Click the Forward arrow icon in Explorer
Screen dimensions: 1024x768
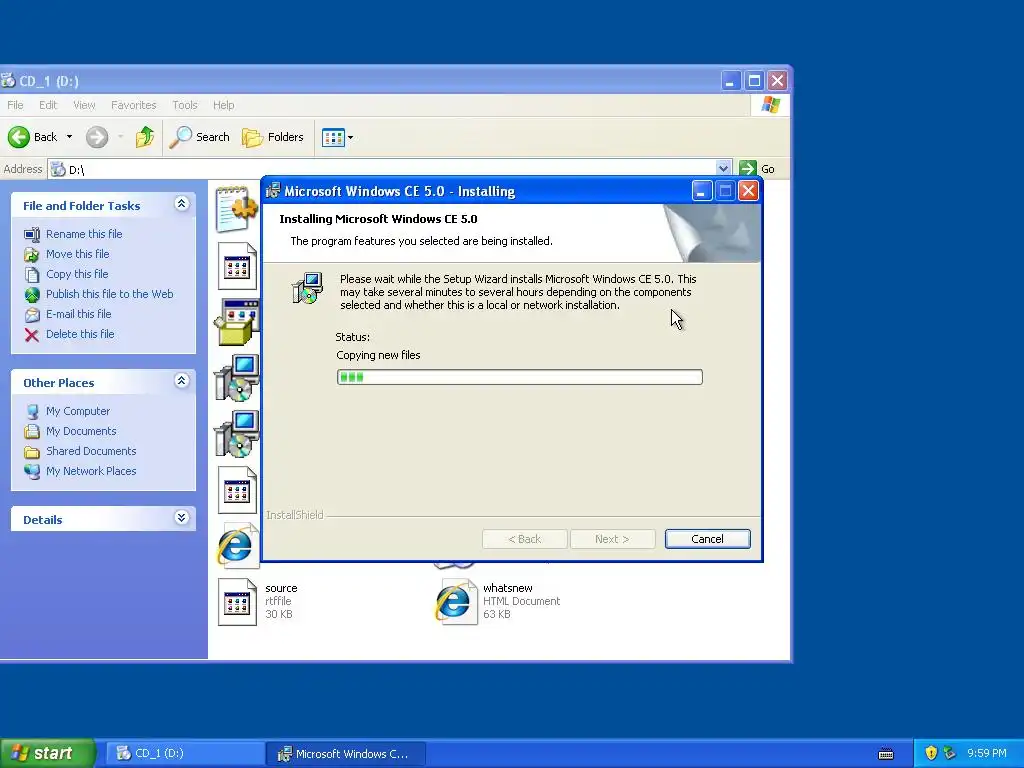97,137
